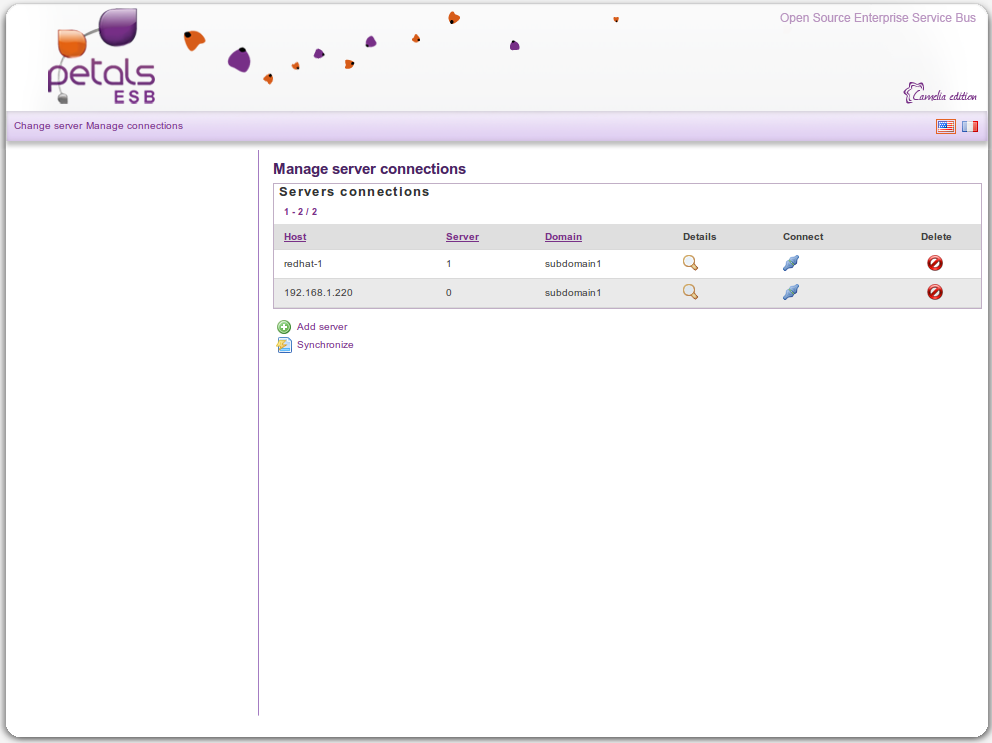
Task: View details for 192.168.1.220 host
Action: (x=690, y=292)
